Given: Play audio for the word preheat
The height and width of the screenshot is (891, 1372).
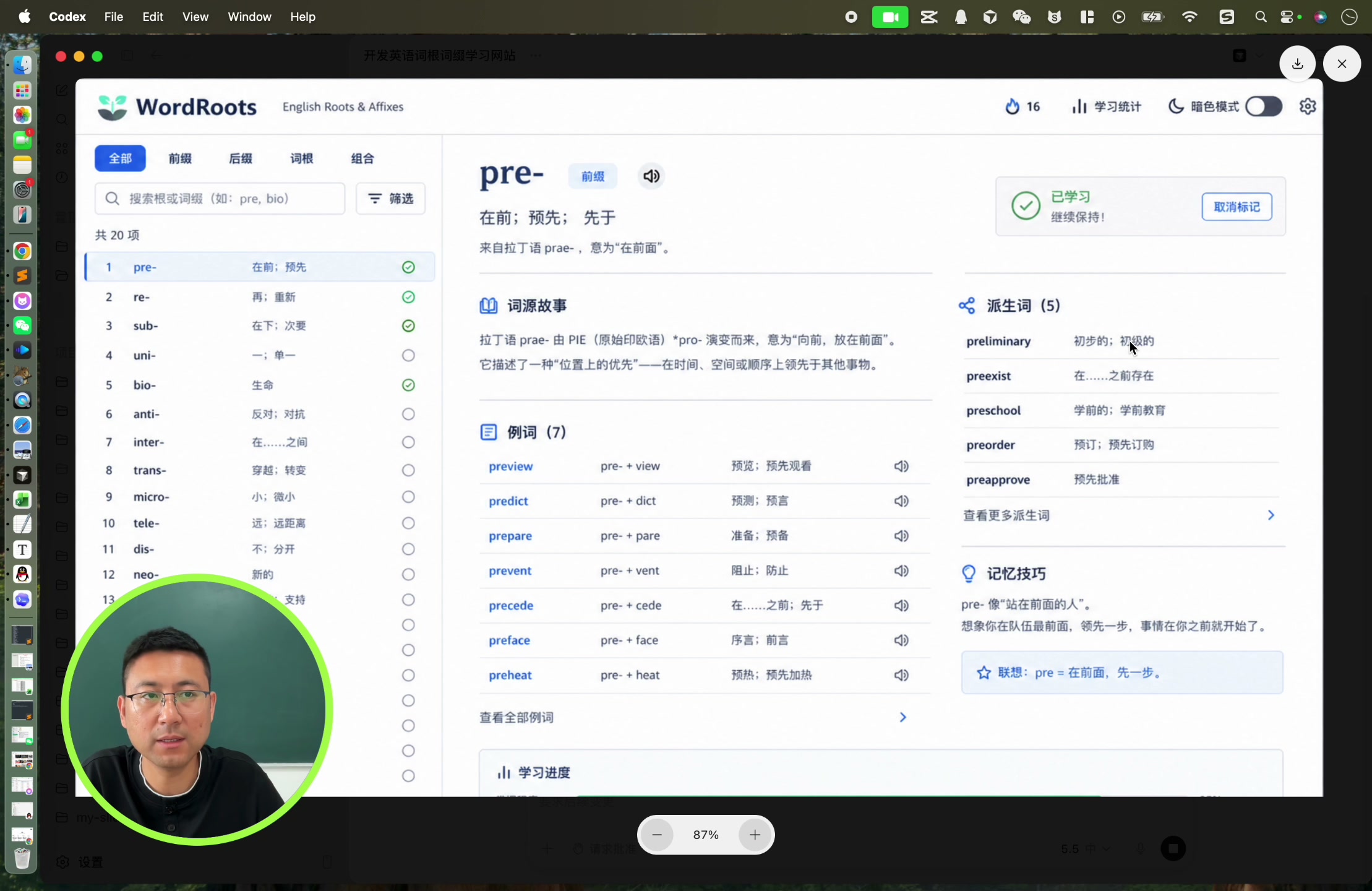Looking at the screenshot, I should [x=901, y=675].
